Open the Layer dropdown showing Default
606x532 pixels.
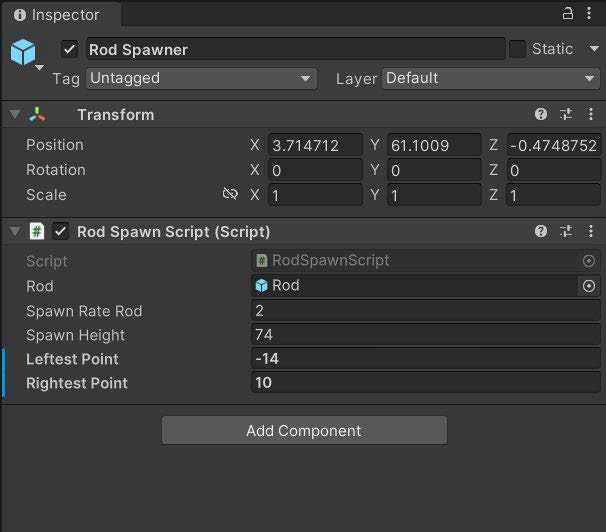click(490, 78)
